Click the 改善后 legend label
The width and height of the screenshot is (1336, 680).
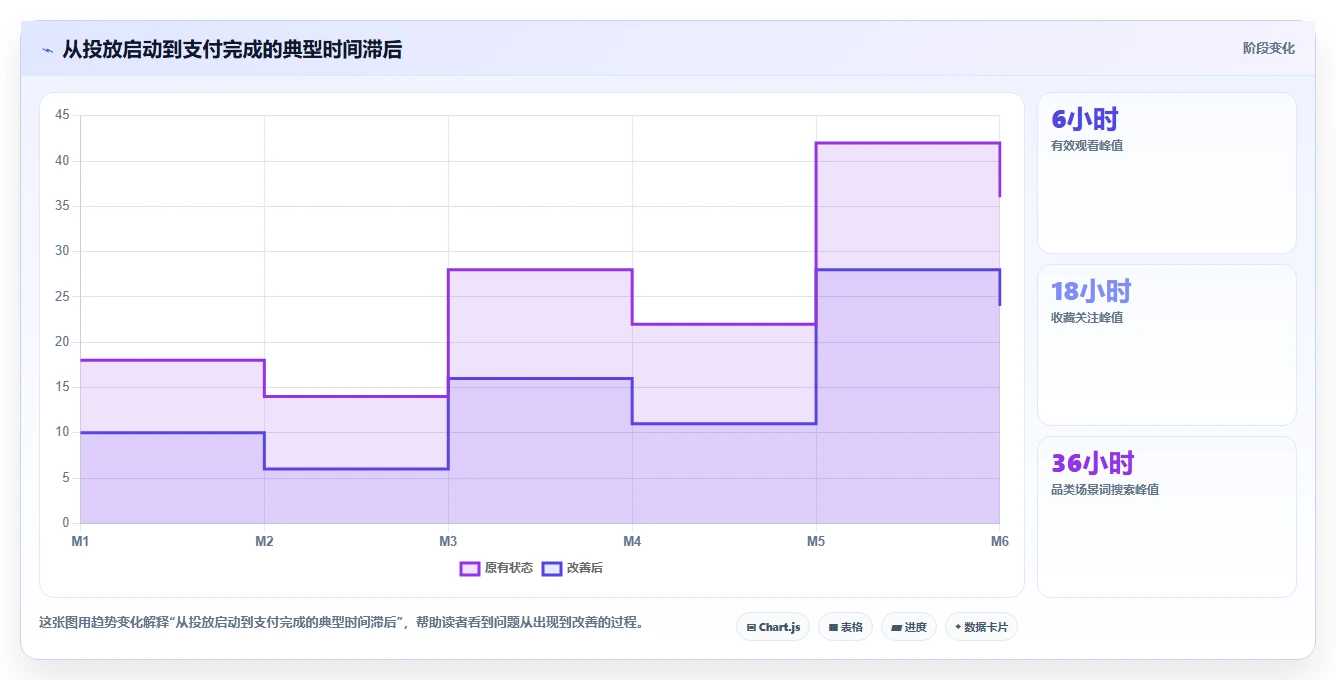click(x=585, y=568)
